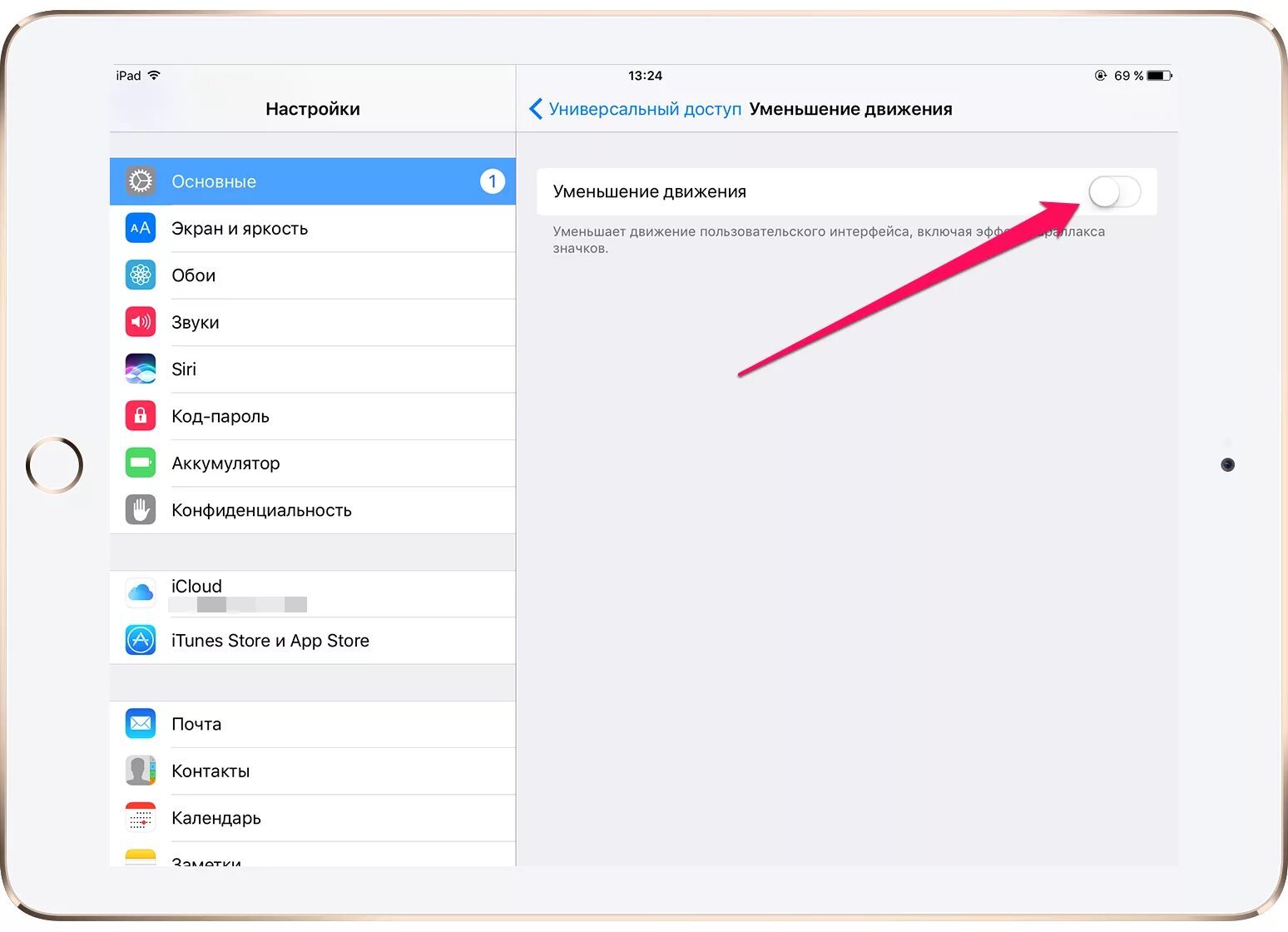Tap the battery indicator in status bar
This screenshot has width=1288, height=932.
pos(1159,76)
